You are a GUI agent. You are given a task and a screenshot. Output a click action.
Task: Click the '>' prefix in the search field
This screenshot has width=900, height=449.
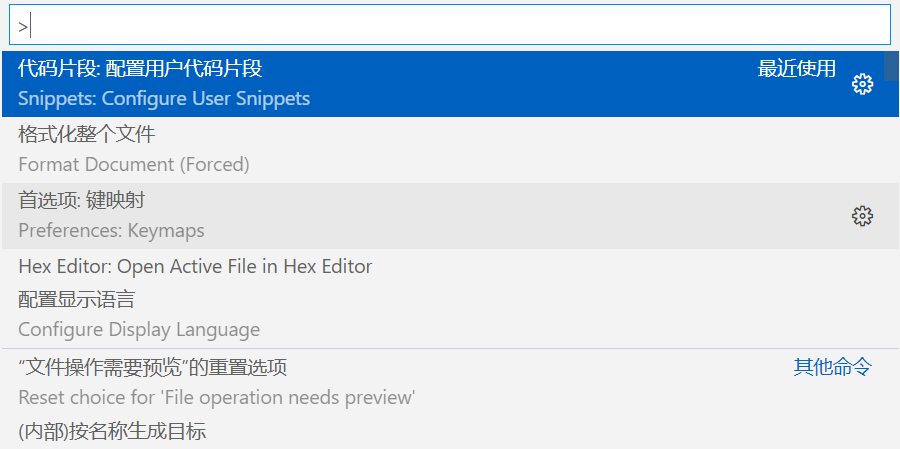pyautogui.click(x=23, y=26)
